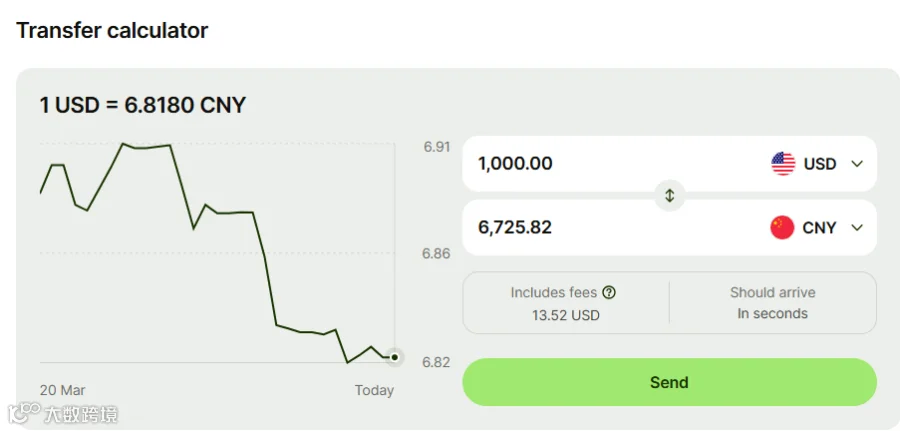Image resolution: width=900 pixels, height=431 pixels.
Task: Click the 'Includes fees' label
Action: 553,293
